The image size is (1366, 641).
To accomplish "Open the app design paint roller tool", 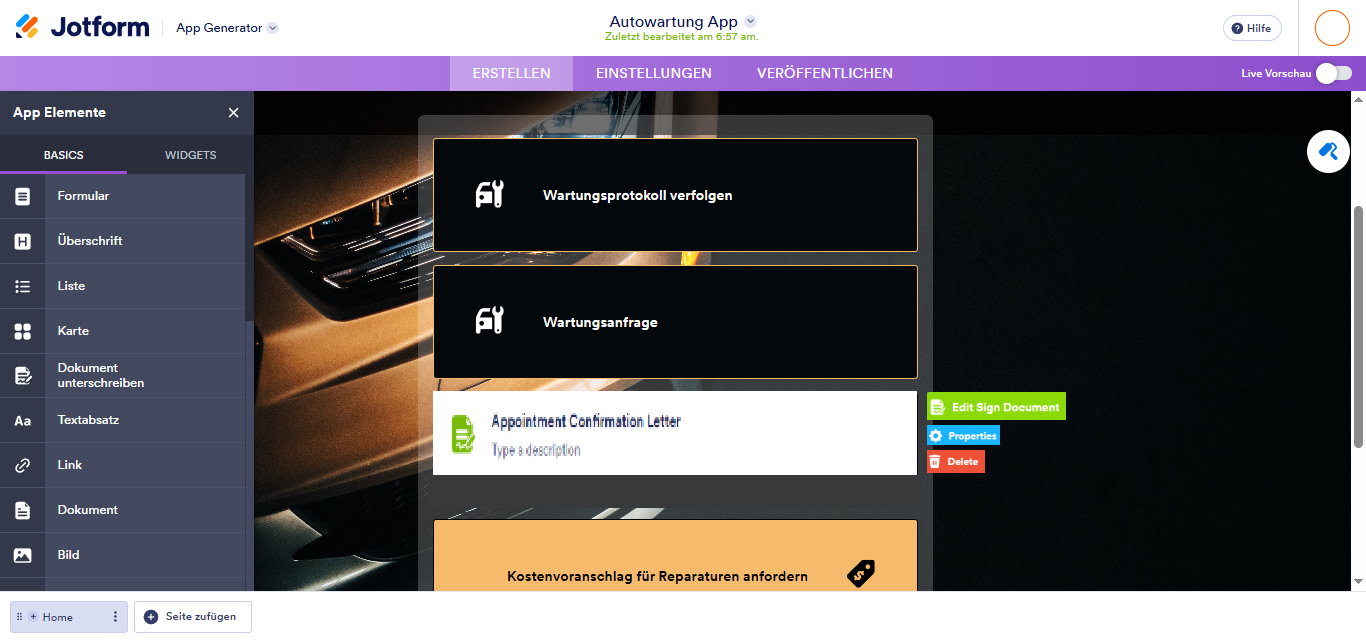I will 1328,151.
